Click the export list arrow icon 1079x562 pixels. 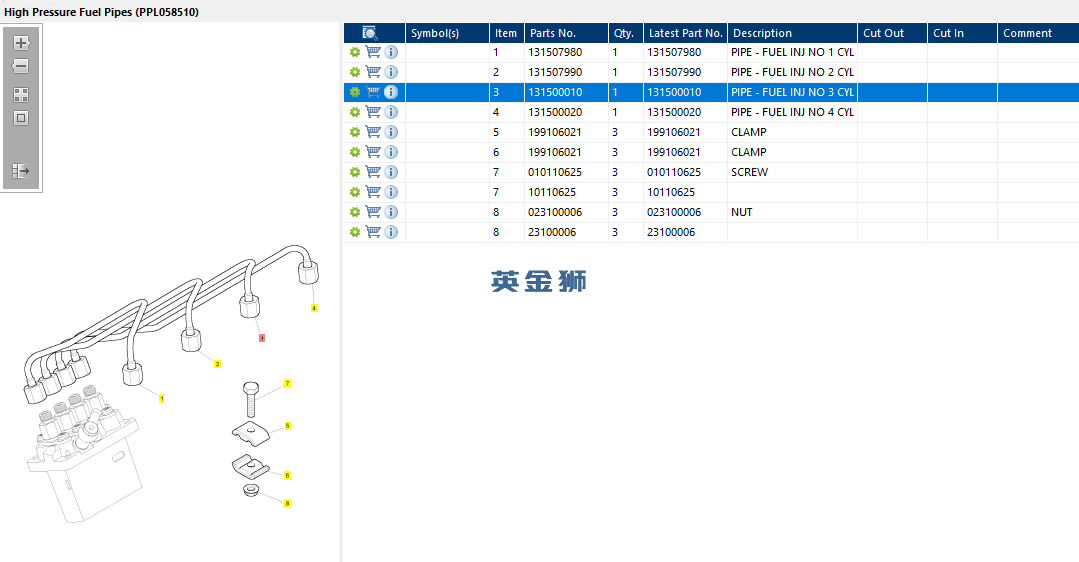[21, 171]
